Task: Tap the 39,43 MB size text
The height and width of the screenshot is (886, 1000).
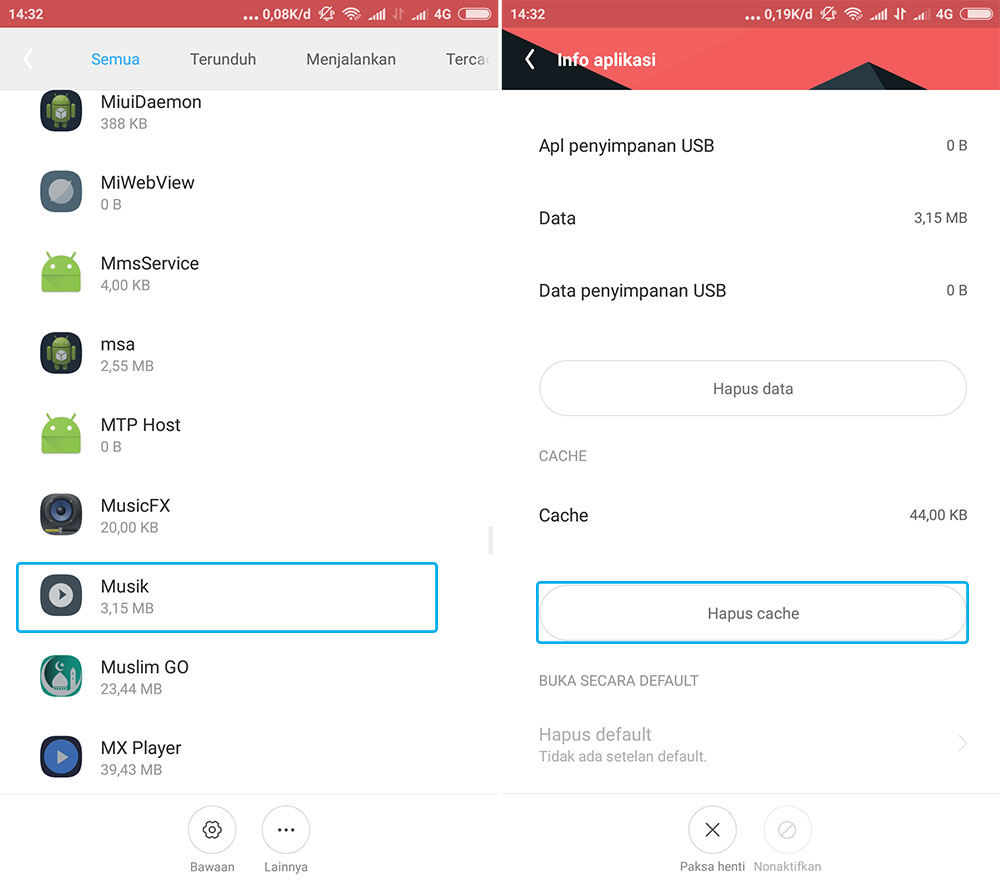Action: click(131, 770)
